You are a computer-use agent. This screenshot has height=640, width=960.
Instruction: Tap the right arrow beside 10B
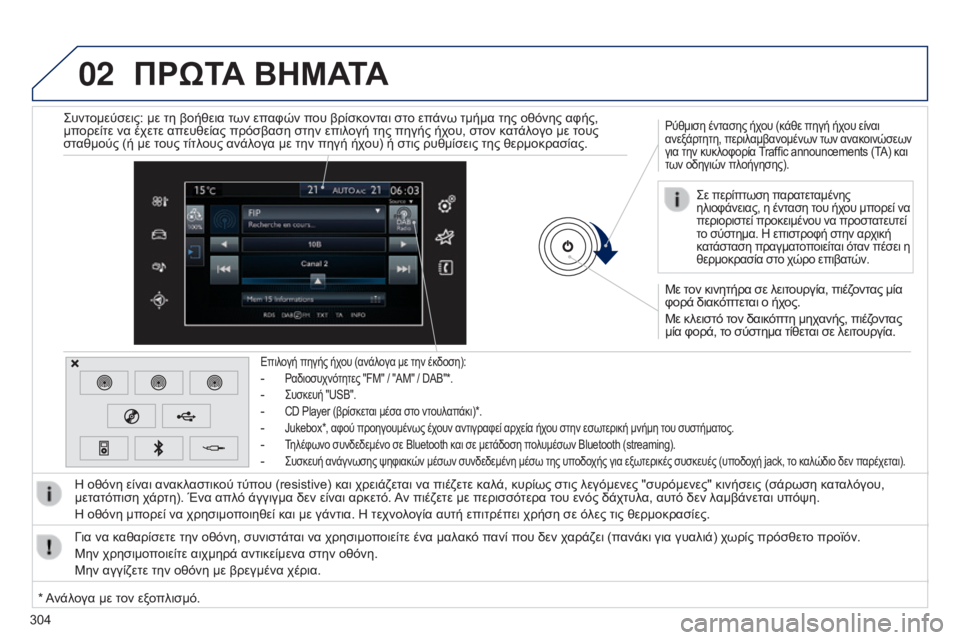click(403, 244)
